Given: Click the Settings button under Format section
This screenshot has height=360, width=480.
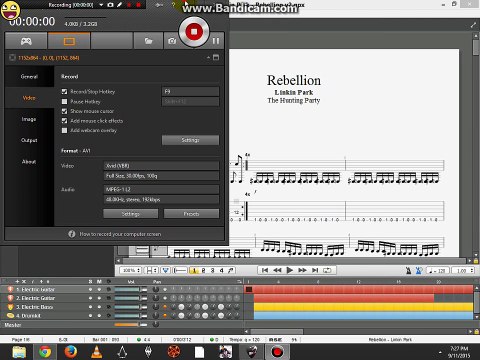Looking at the screenshot, I should pyautogui.click(x=131, y=214).
